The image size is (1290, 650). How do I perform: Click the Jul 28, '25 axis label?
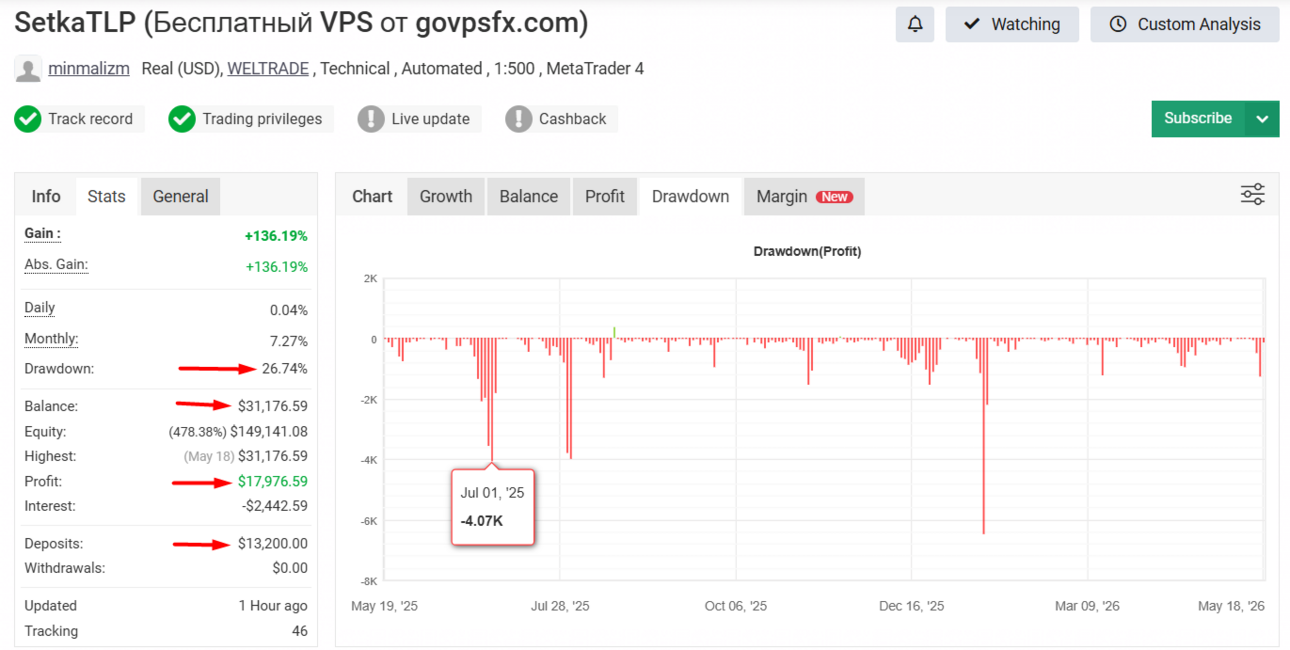(560, 606)
